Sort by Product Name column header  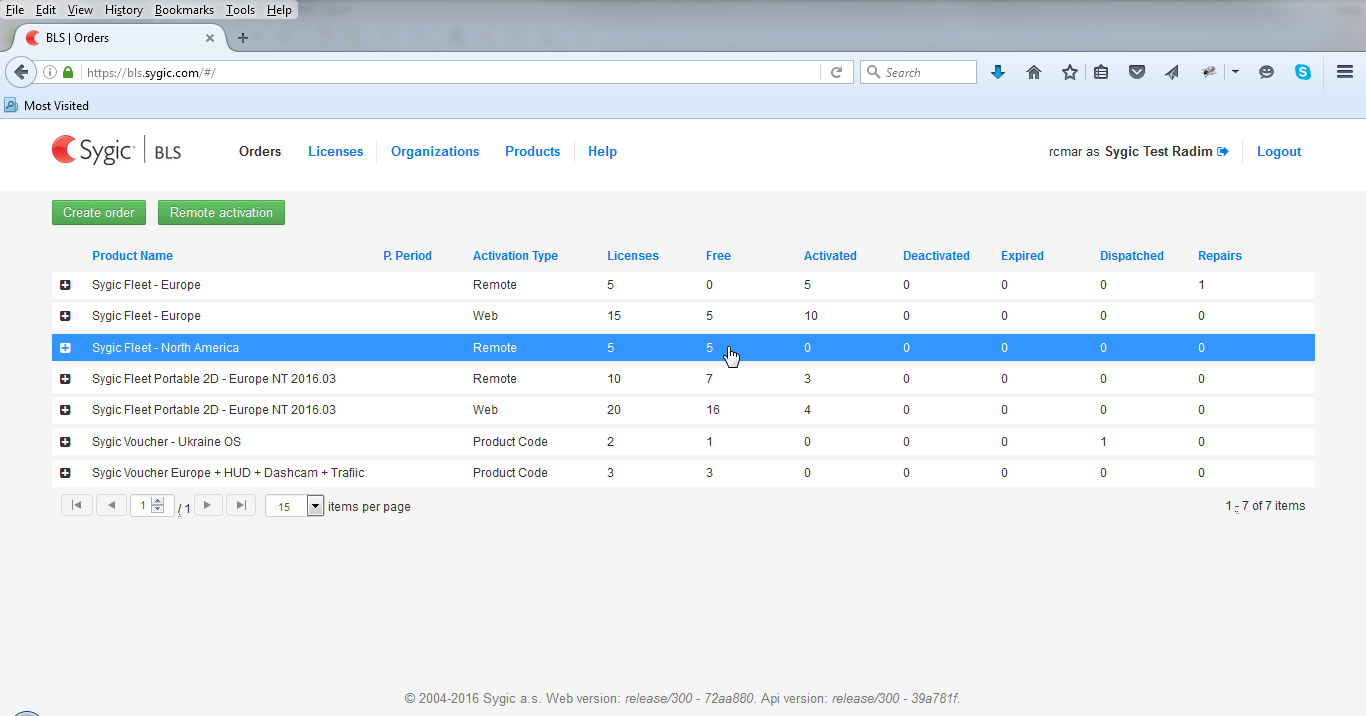pyautogui.click(x=132, y=256)
